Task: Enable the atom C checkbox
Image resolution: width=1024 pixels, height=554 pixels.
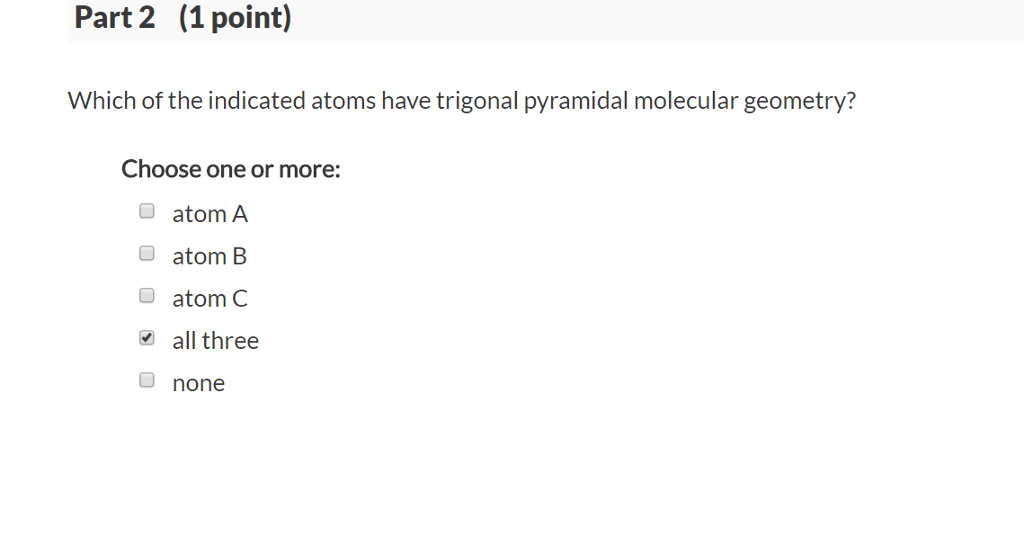Action: [147, 295]
